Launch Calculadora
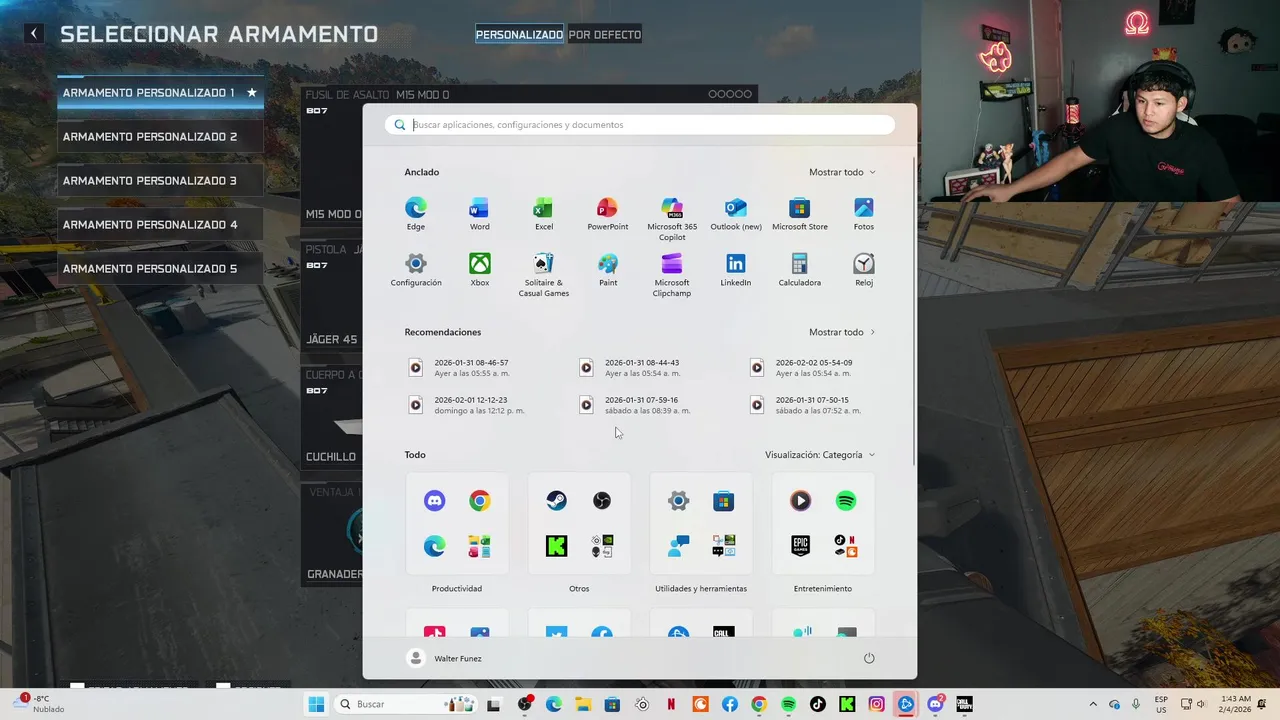The width and height of the screenshot is (1280, 720). 800,270
